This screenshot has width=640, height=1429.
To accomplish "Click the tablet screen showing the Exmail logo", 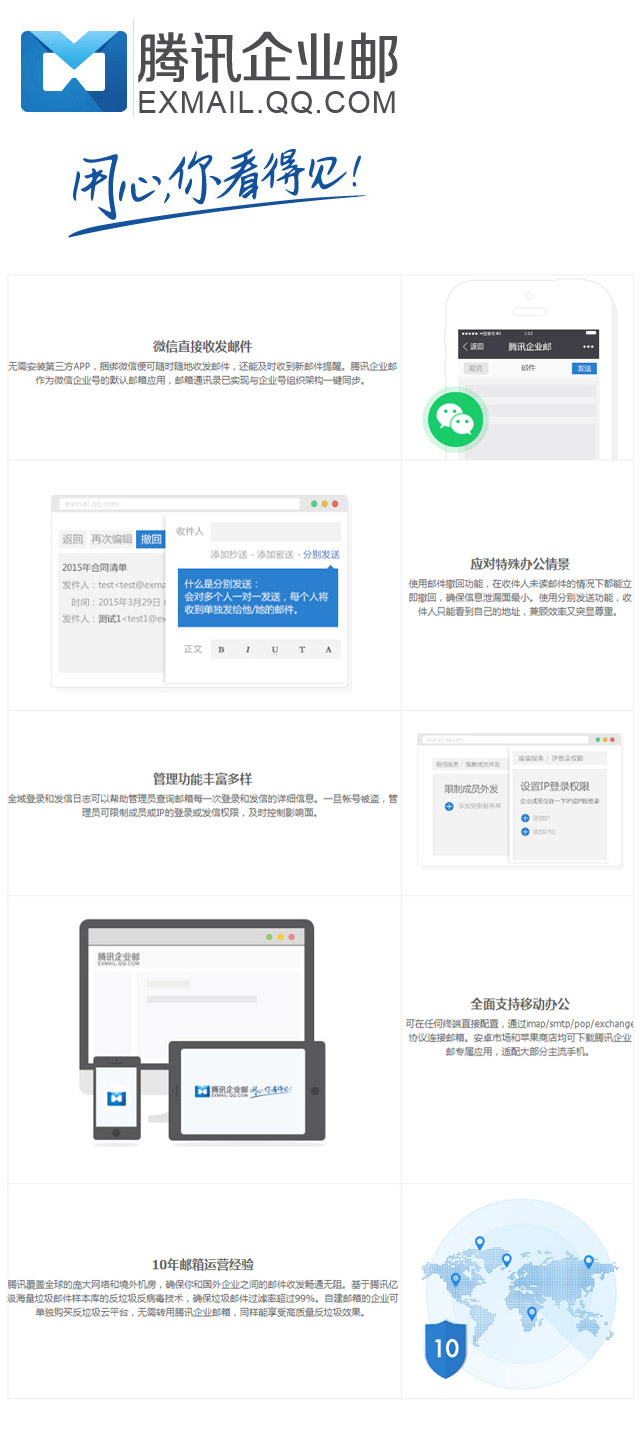I will [244, 1090].
